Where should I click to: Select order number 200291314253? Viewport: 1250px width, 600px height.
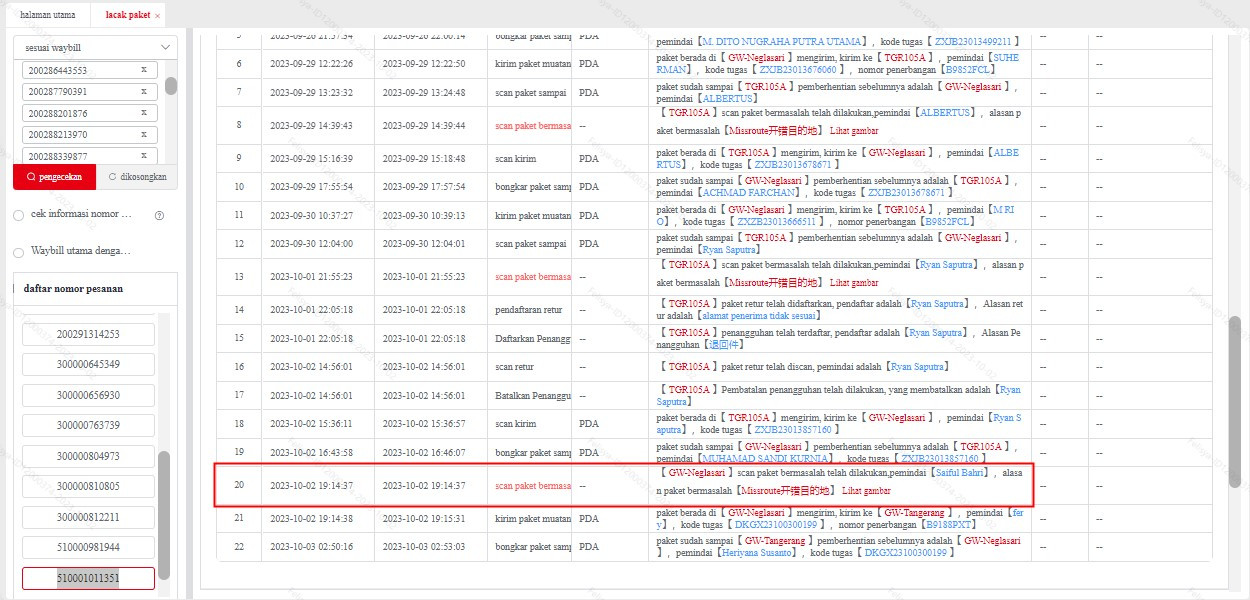pyautogui.click(x=88, y=334)
